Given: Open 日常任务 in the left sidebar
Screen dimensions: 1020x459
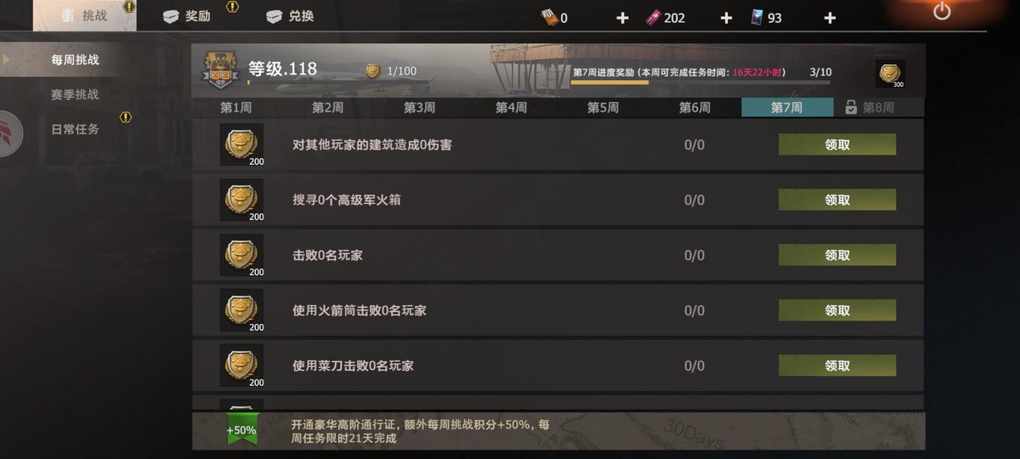Looking at the screenshot, I should 75,129.
